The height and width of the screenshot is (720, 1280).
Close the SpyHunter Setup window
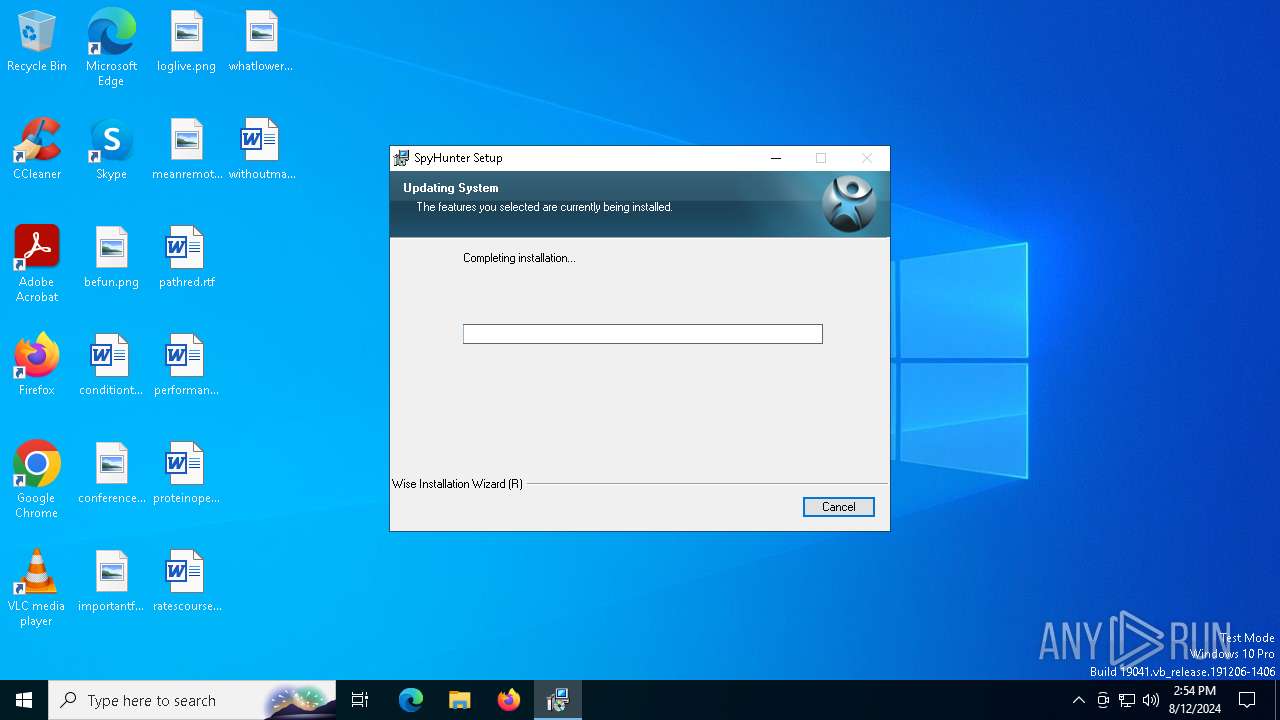coord(867,158)
